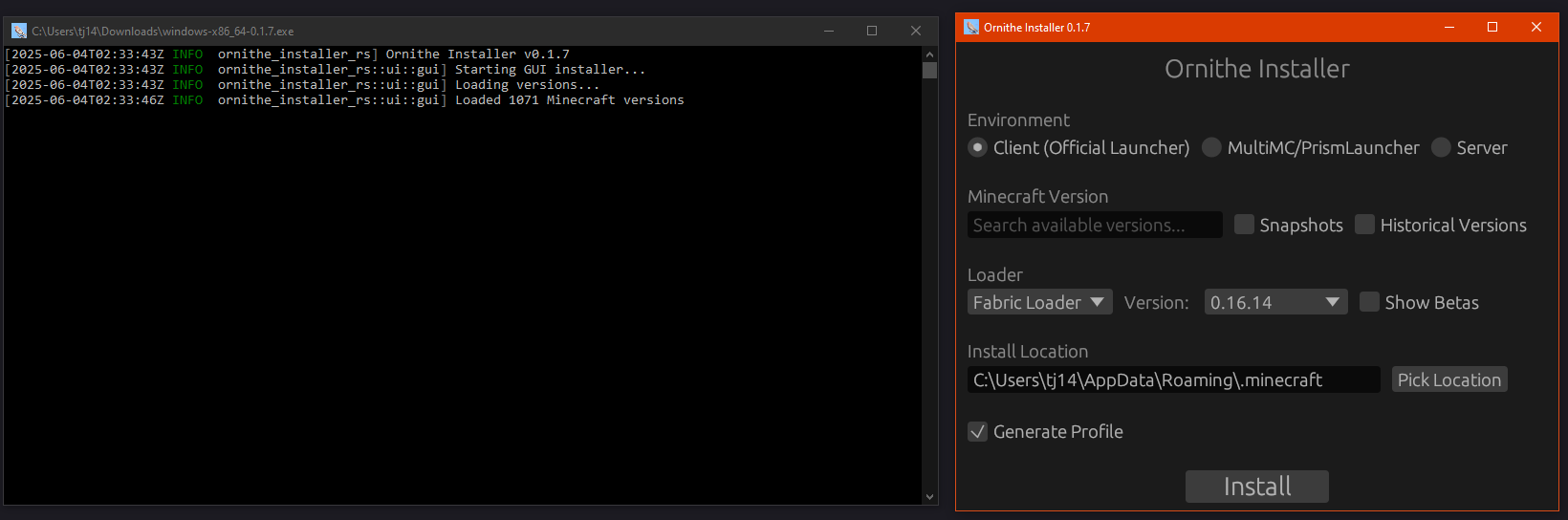Enable the Historical Versions checkbox
This screenshot has height=520, width=1568.
[x=1364, y=225]
